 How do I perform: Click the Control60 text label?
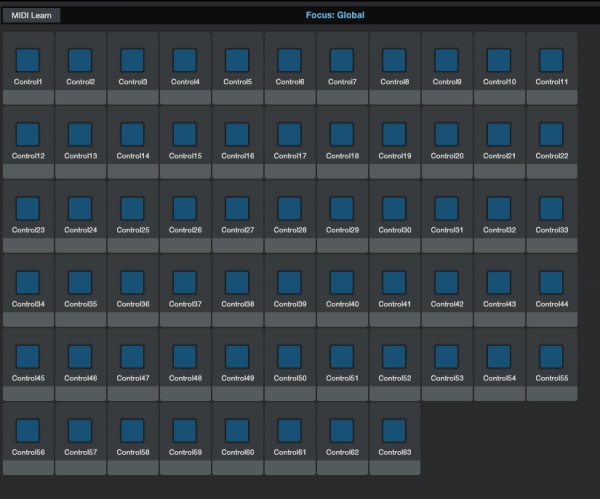(237, 452)
